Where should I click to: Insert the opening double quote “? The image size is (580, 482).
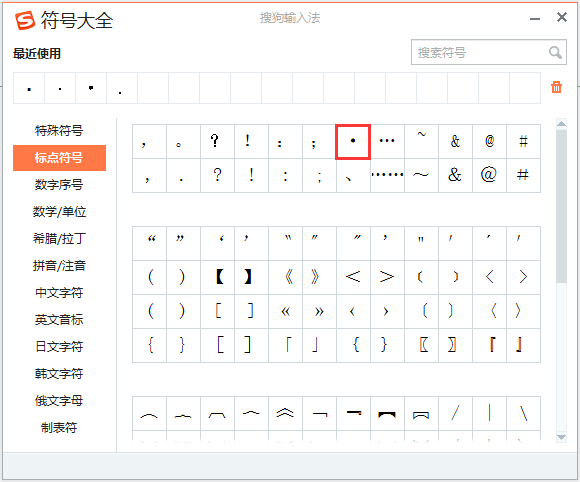coord(149,243)
